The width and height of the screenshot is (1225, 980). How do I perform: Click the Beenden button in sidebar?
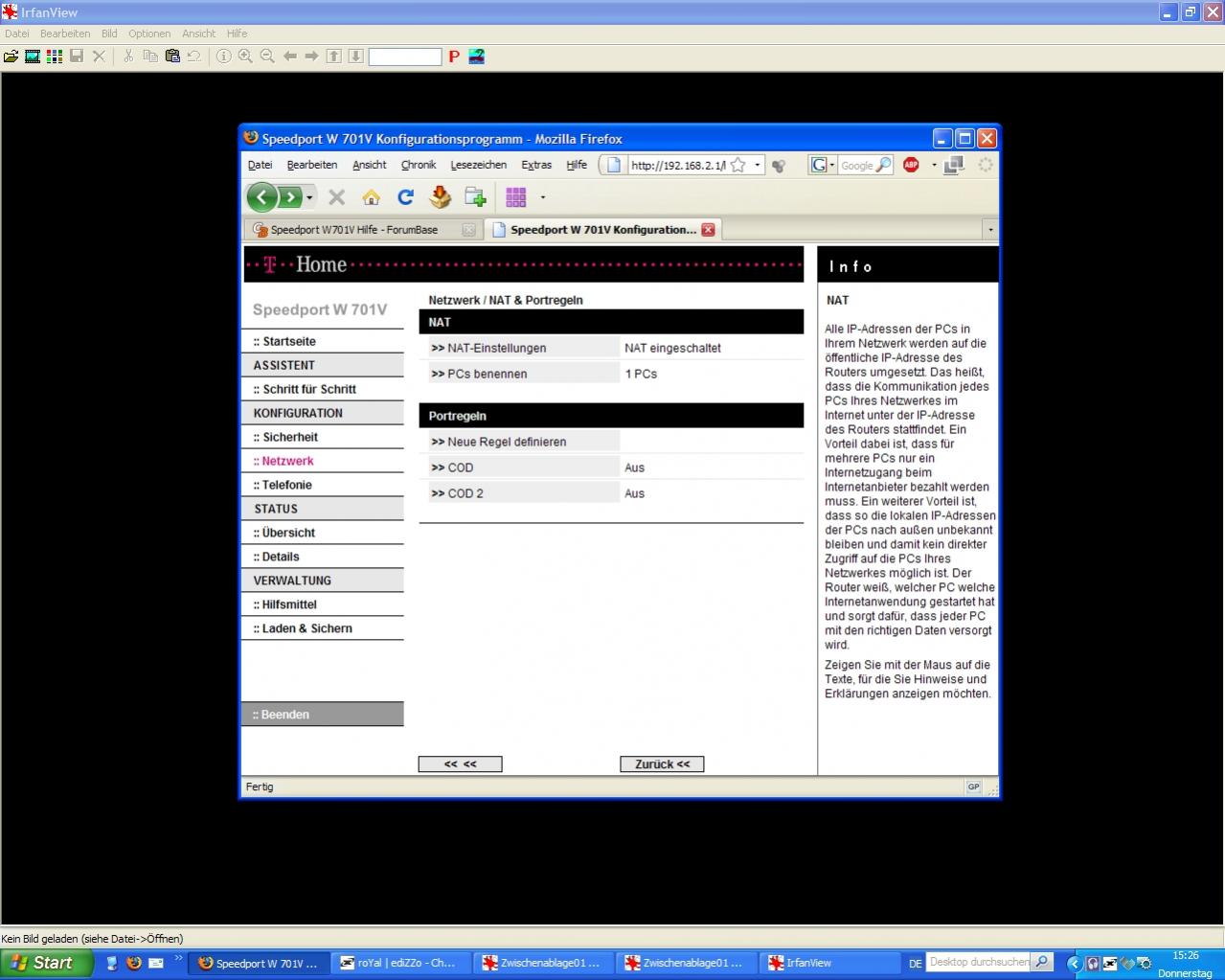click(x=323, y=715)
